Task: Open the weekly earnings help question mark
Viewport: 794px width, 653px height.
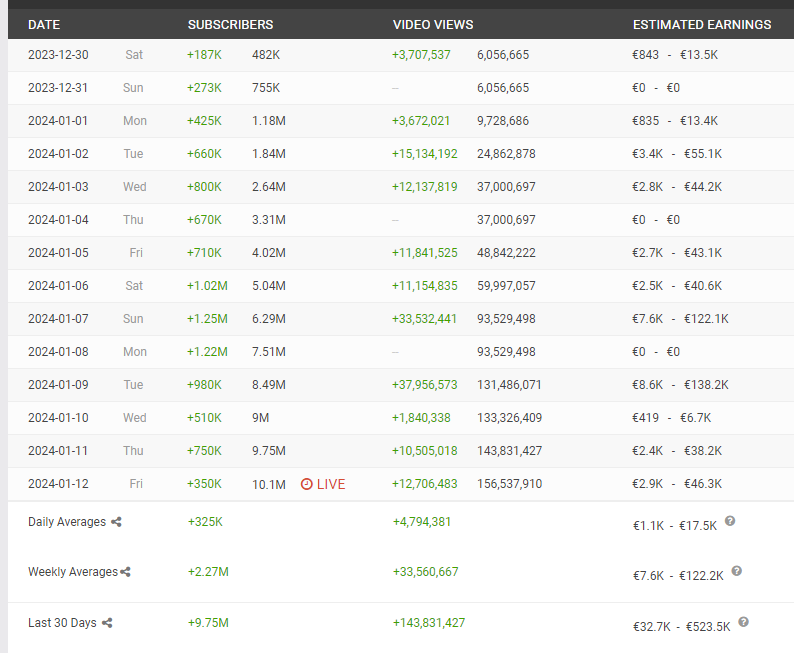Action: [x=737, y=570]
